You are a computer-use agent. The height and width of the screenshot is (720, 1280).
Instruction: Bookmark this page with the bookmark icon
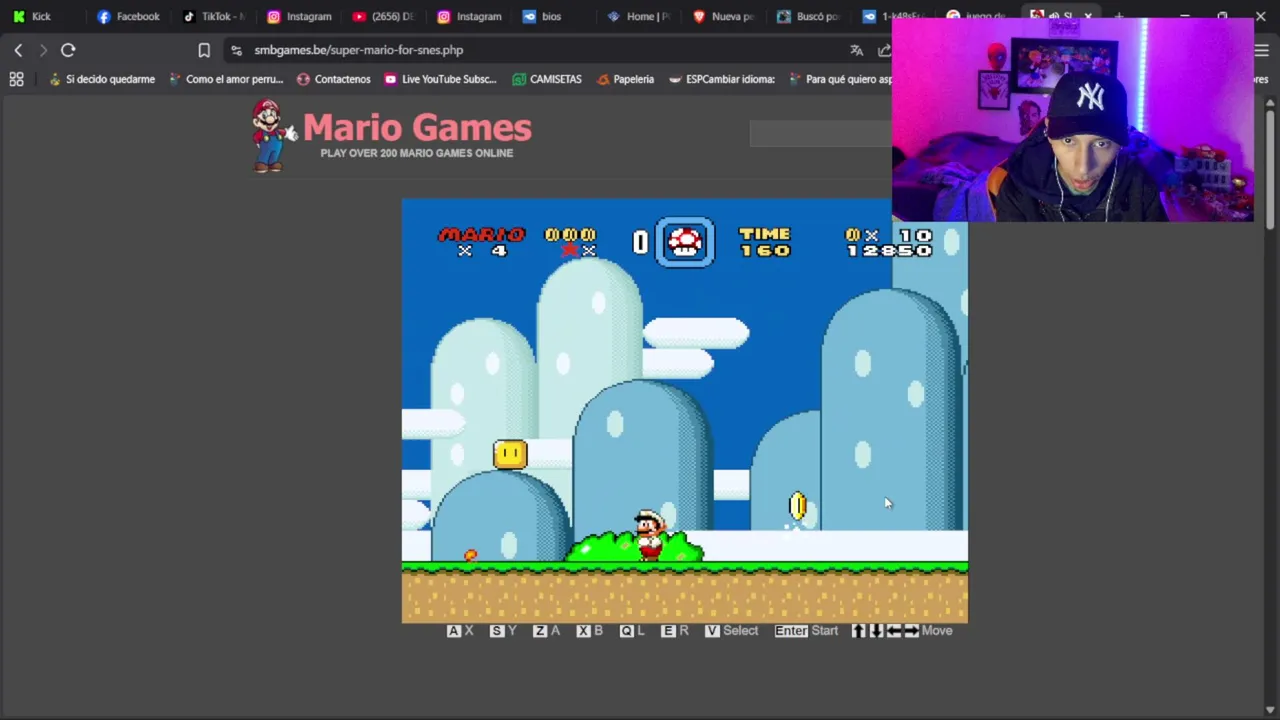pos(204,50)
